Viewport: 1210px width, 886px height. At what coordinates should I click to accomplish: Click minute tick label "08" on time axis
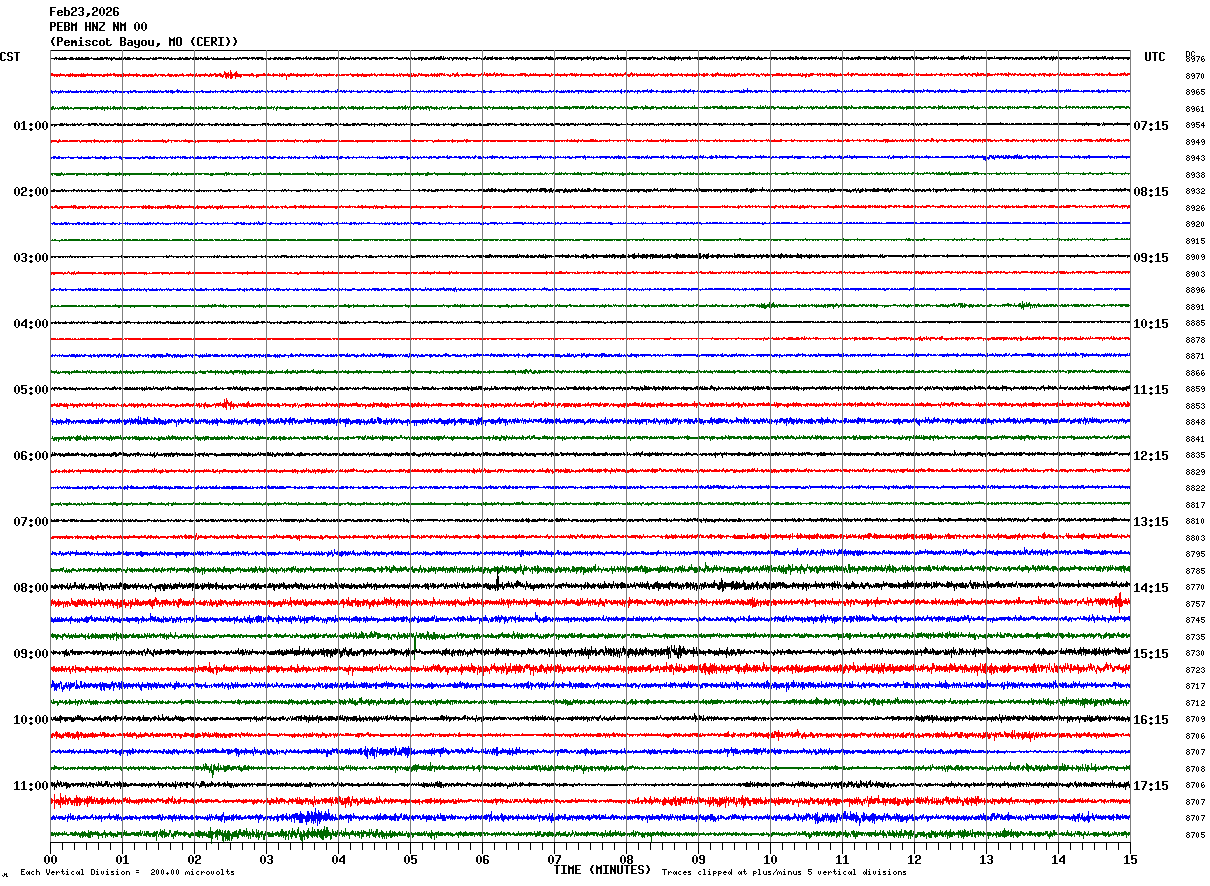point(626,859)
